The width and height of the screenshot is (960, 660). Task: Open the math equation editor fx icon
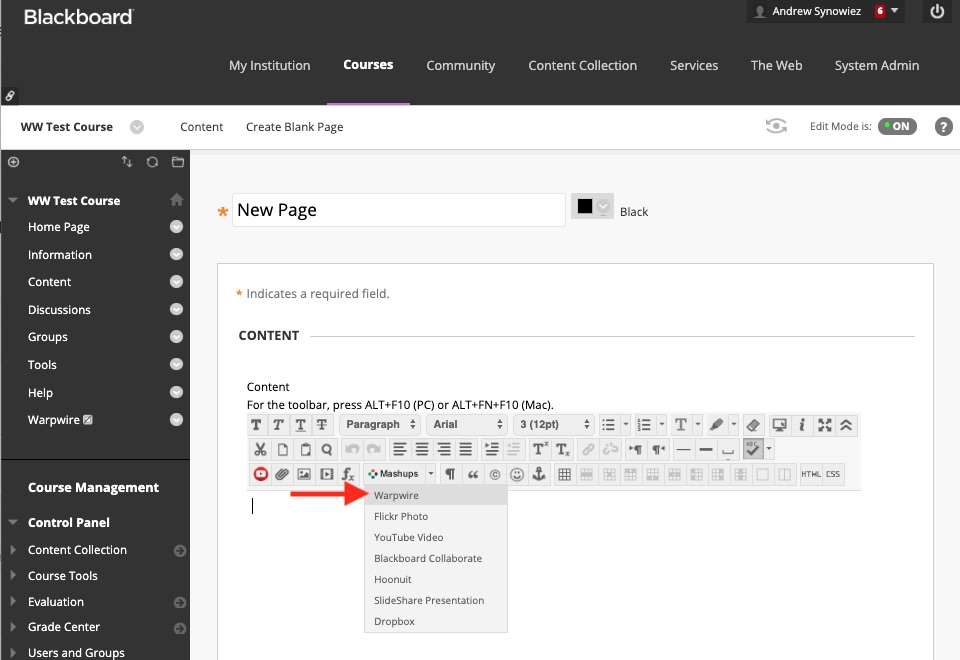point(348,474)
